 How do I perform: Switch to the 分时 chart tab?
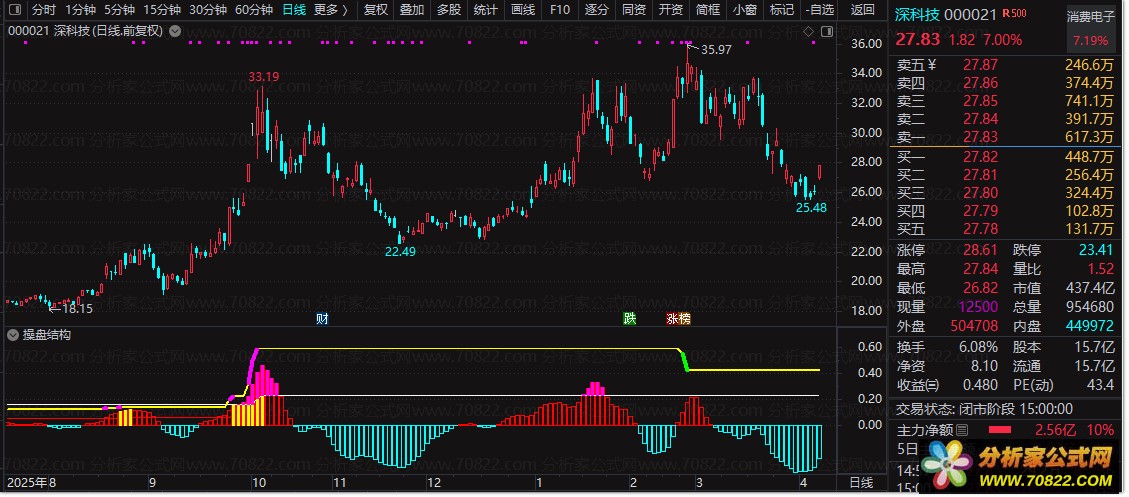click(x=44, y=10)
